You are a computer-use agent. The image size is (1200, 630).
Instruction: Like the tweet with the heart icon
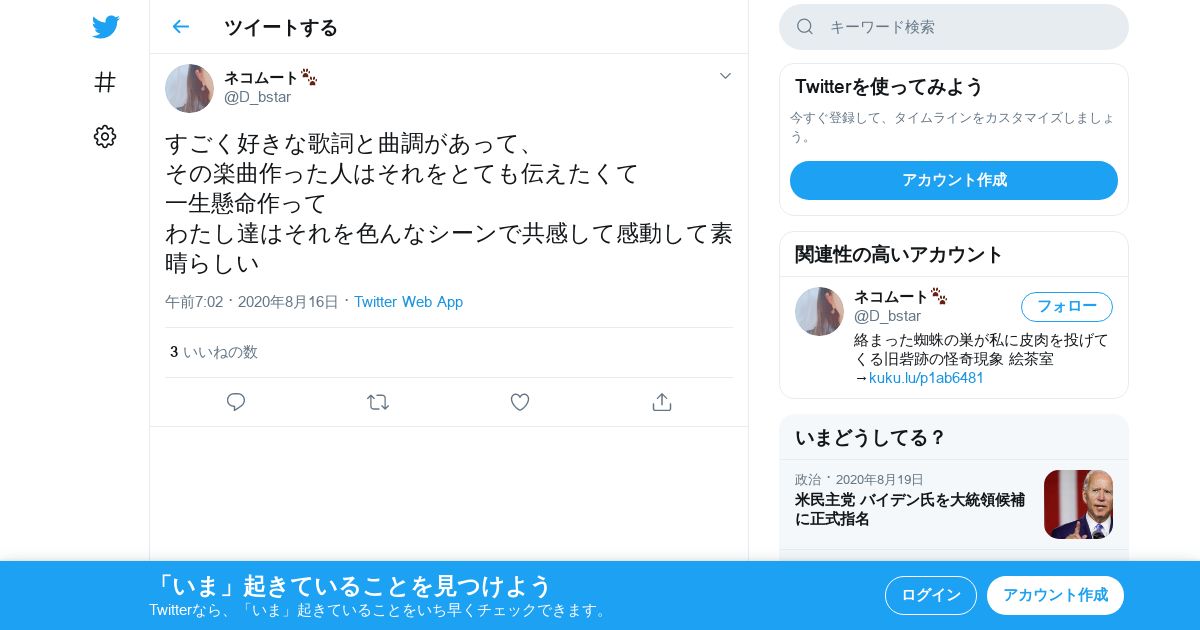[x=520, y=402]
